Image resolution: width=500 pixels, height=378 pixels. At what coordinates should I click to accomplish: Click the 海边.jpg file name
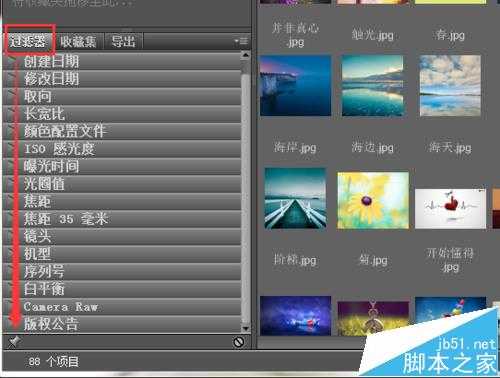click(373, 147)
